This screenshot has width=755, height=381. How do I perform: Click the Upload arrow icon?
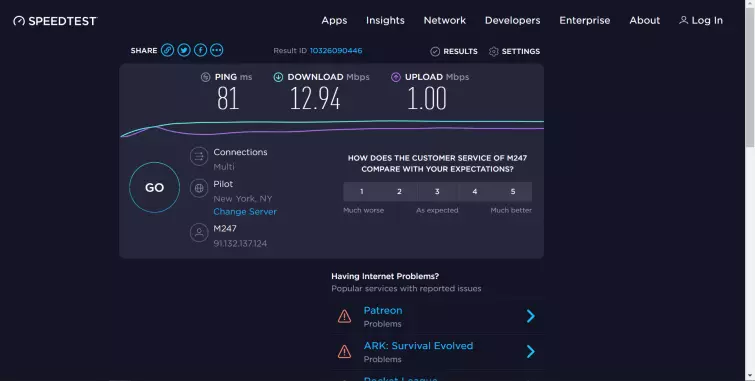[396, 77]
